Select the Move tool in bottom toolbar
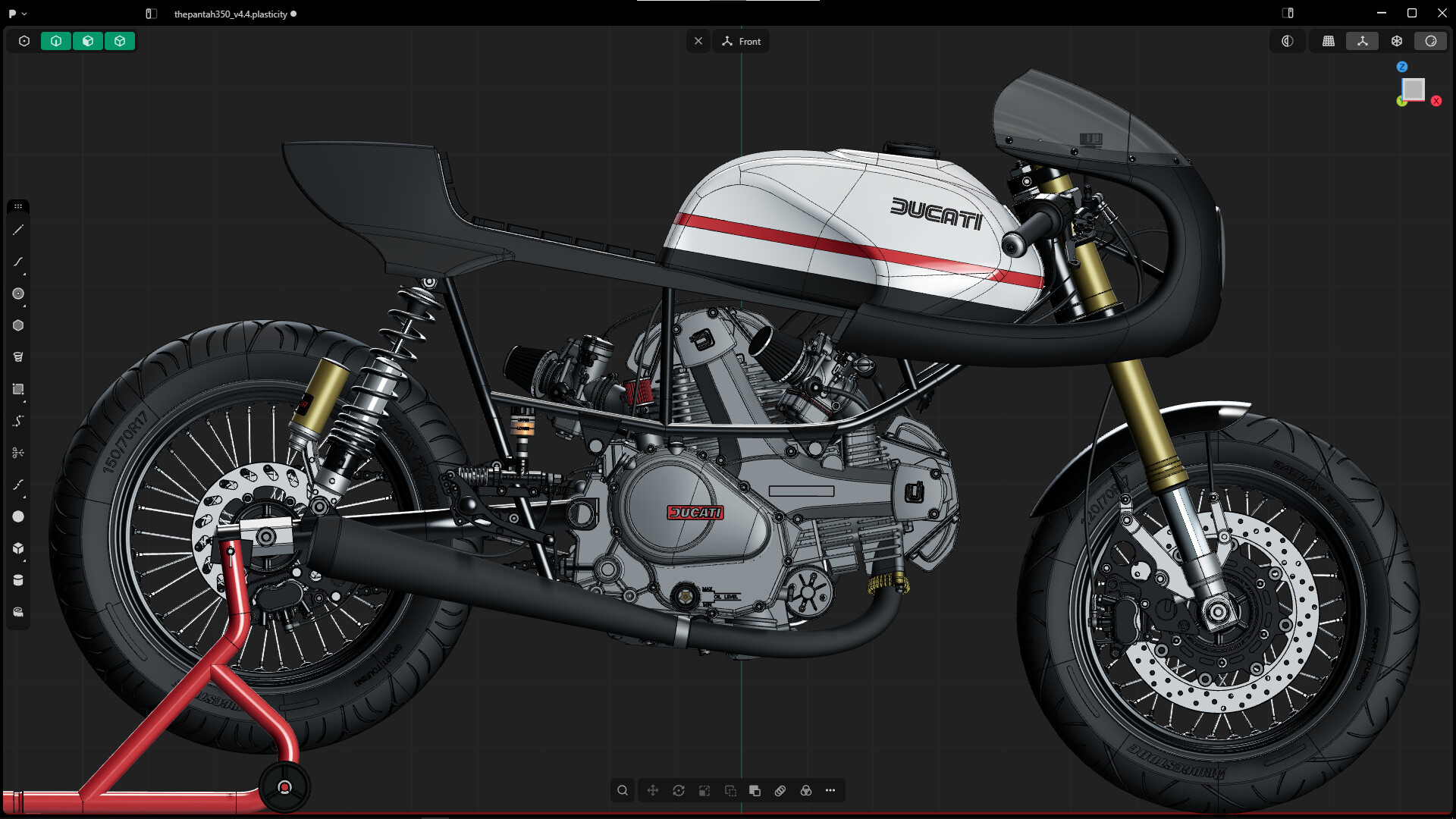The height and width of the screenshot is (819, 1456). tap(653, 790)
